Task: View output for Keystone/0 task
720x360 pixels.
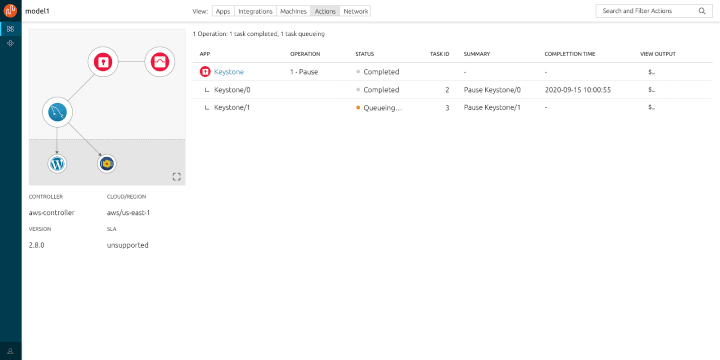Action: (x=652, y=90)
